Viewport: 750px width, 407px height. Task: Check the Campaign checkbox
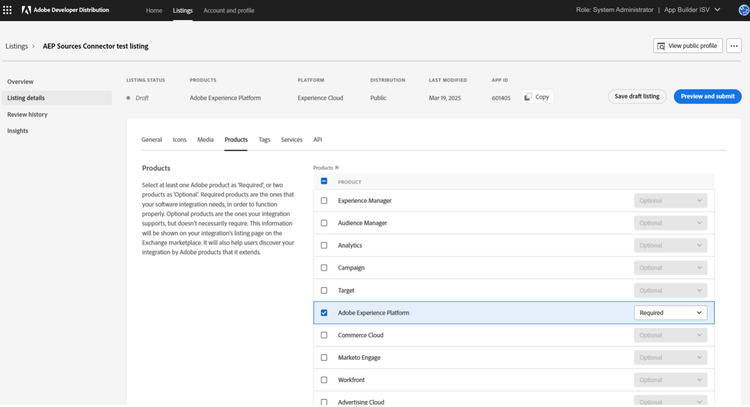point(324,268)
